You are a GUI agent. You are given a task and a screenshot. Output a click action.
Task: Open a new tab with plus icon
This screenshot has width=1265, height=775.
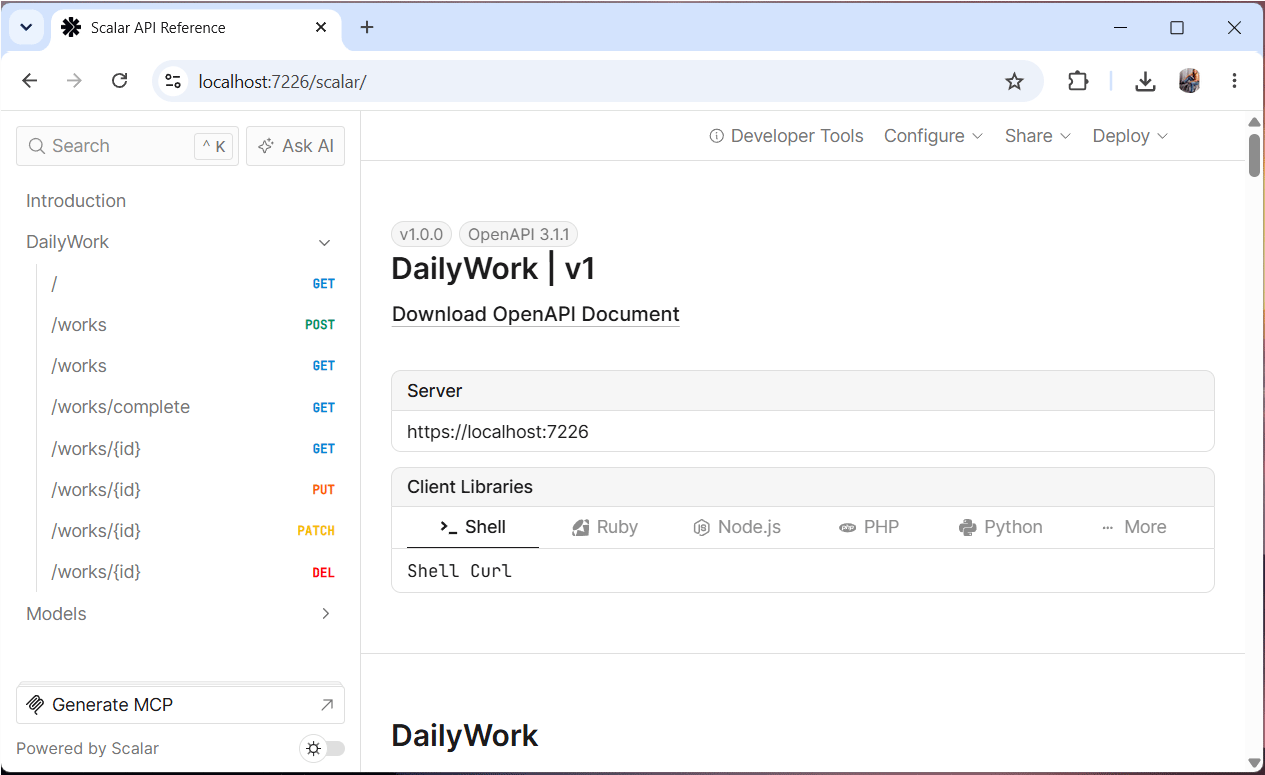[367, 27]
